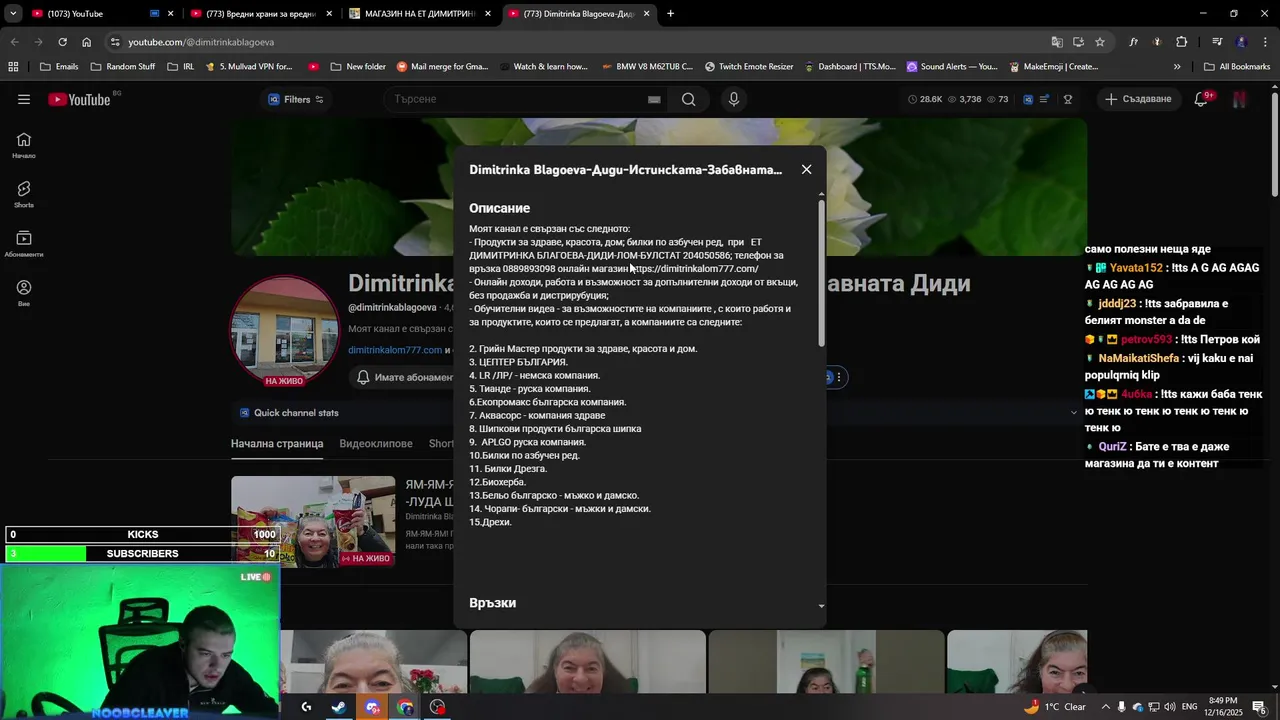
Task: Click Yavata152 username in chat
Action: (x=1136, y=269)
